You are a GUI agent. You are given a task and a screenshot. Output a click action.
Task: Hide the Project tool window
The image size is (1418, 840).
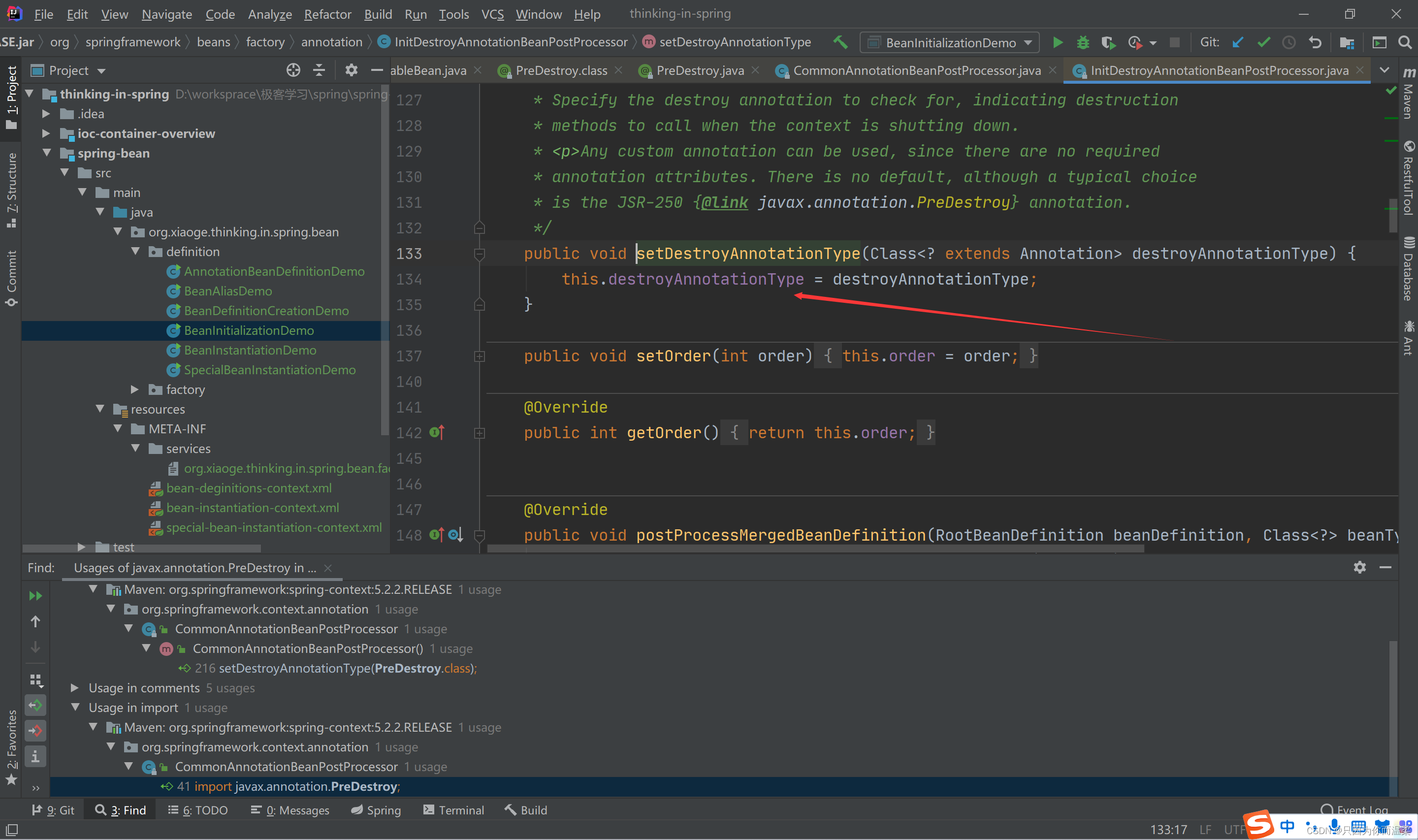pos(377,70)
